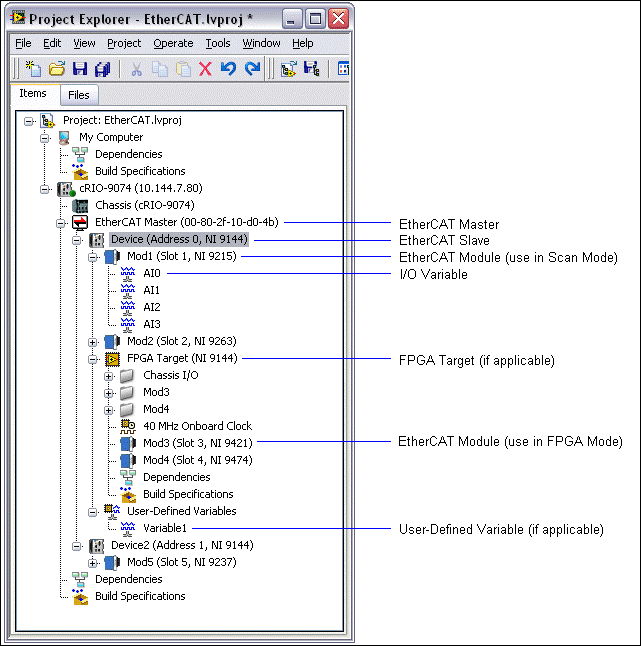Select the AI3 variable row
Screen dimensions: 641x646
coord(152,324)
